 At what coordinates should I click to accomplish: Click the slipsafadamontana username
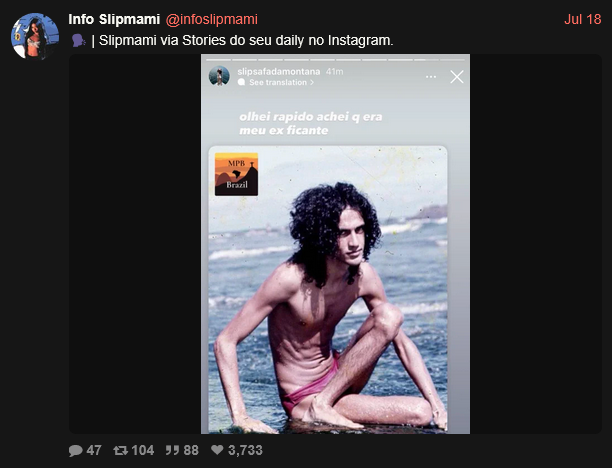click(279, 71)
